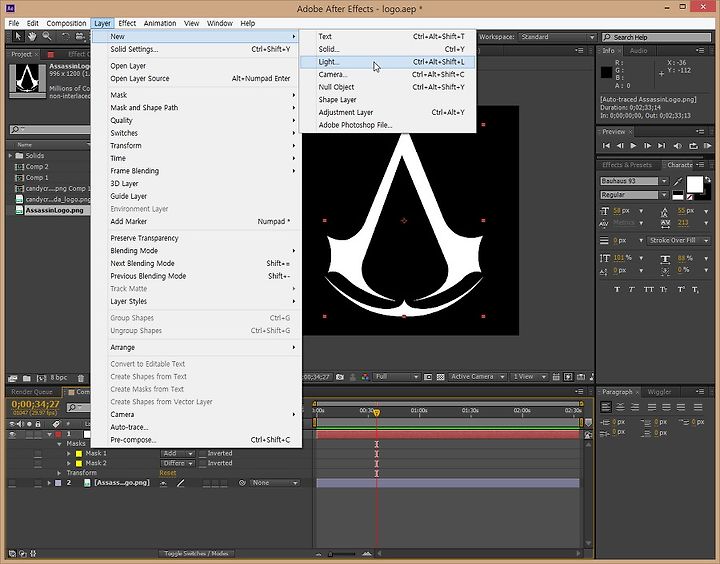Click the yellow Mask 1 color swatch
Screen dimensions: 720x564
tap(79, 454)
